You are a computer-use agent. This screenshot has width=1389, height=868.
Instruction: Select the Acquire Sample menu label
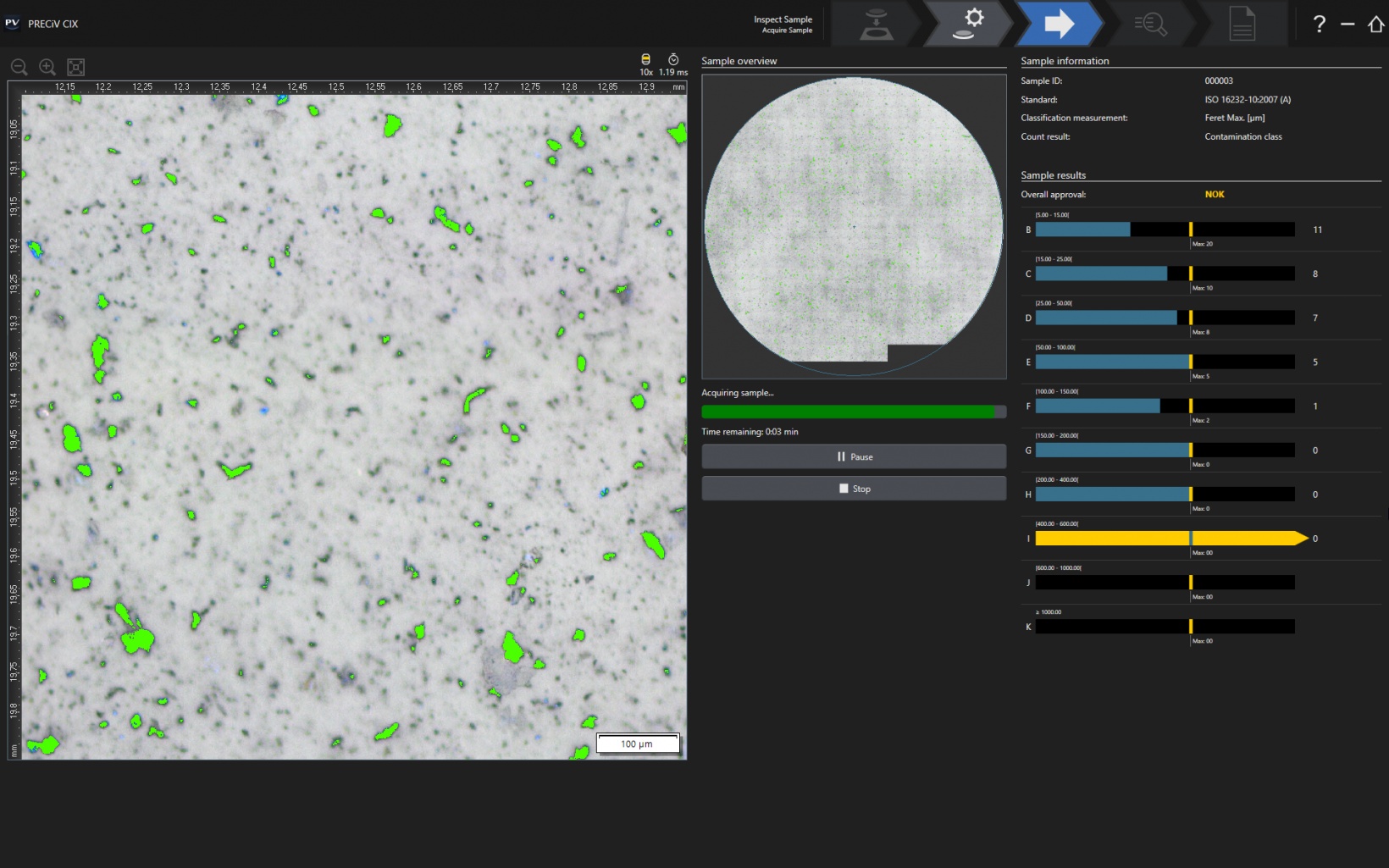[786, 30]
